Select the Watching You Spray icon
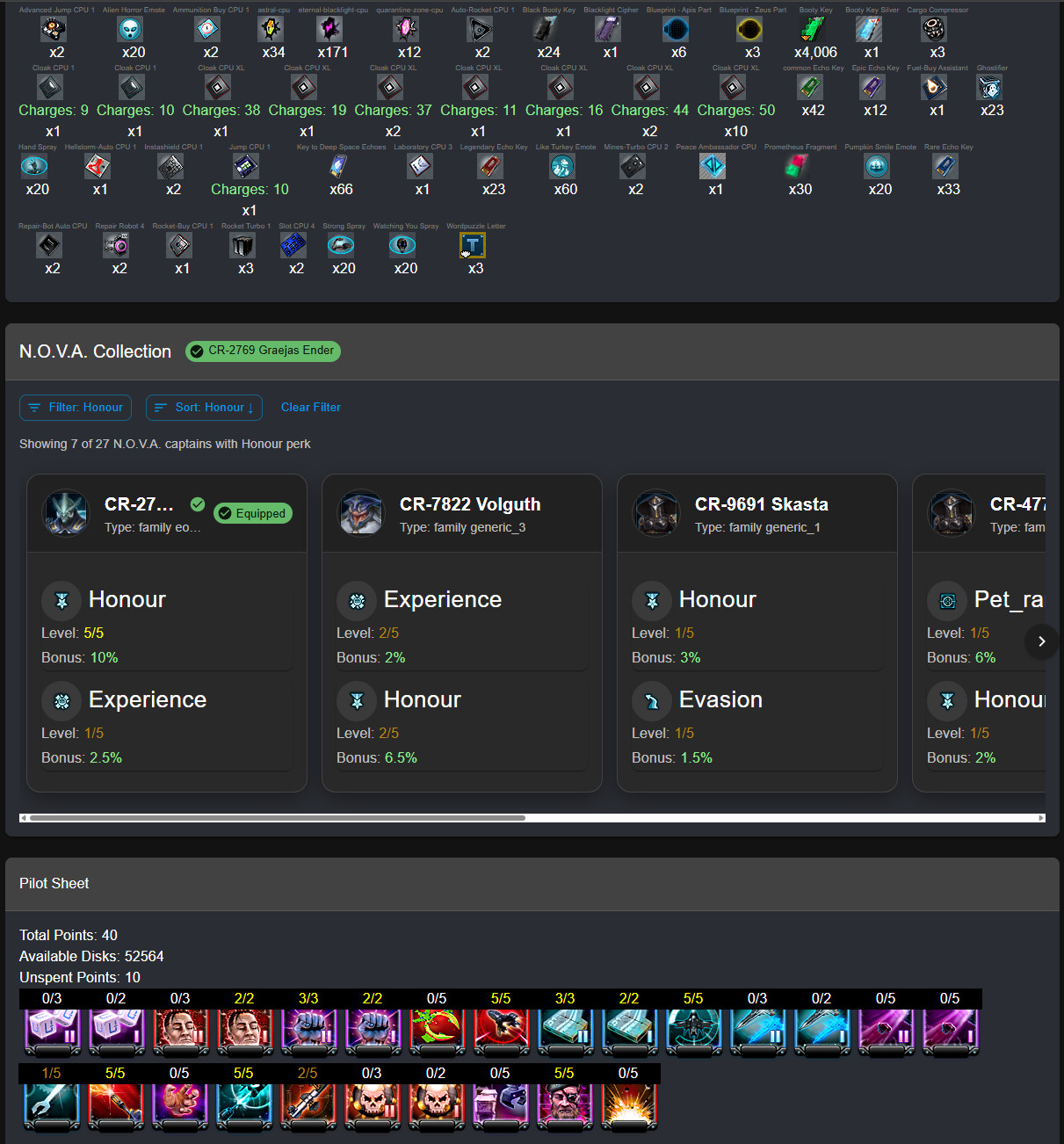The image size is (1064, 1144). click(402, 246)
